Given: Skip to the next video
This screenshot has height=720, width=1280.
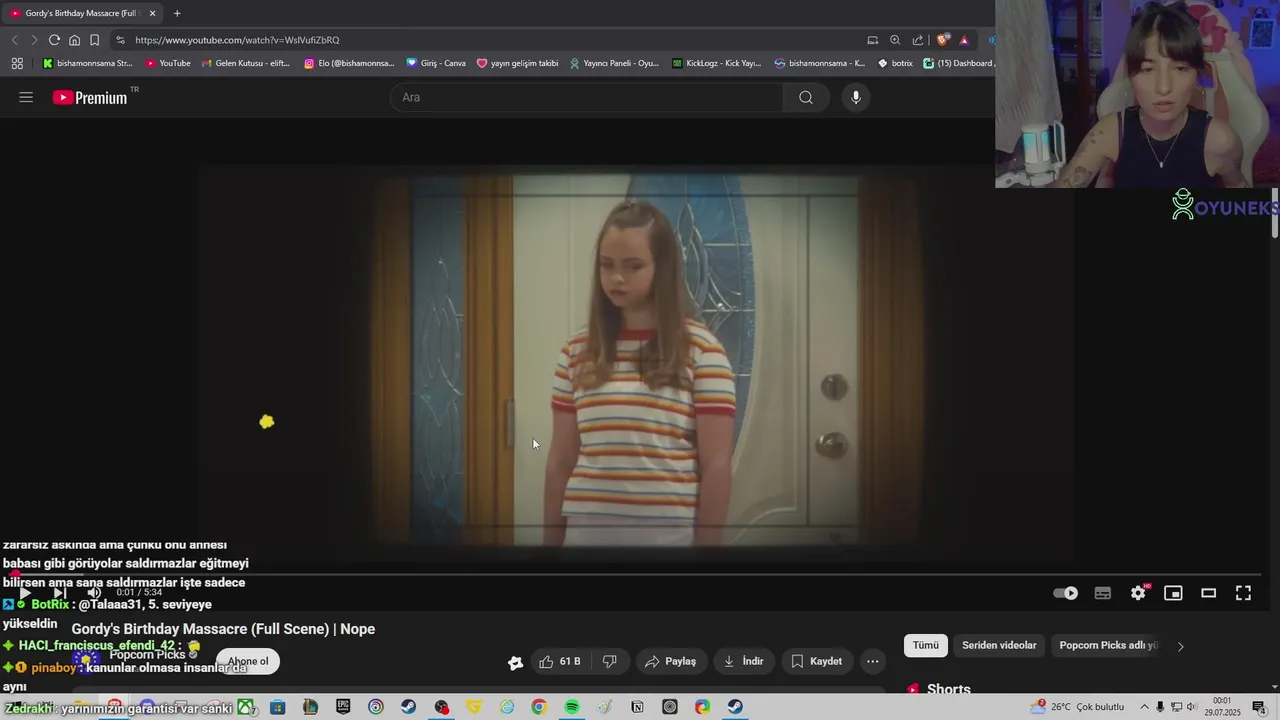Looking at the screenshot, I should point(59,593).
